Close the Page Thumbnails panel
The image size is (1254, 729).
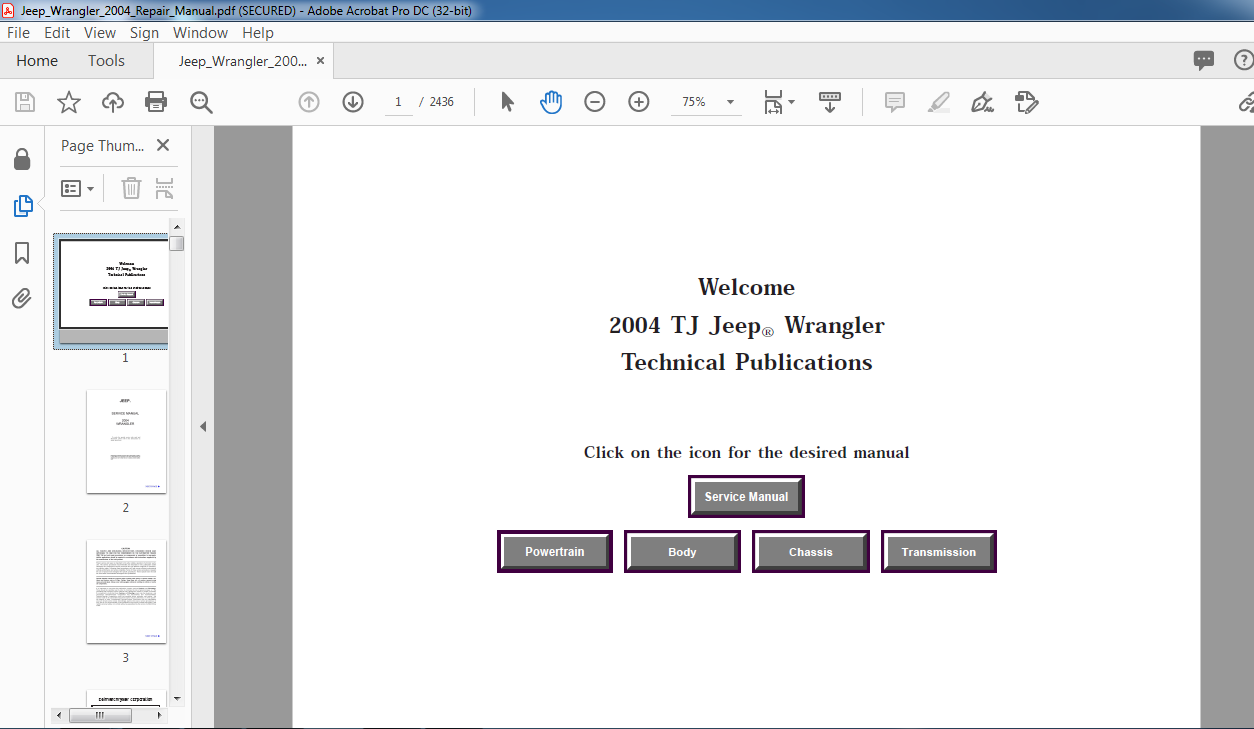click(x=163, y=145)
